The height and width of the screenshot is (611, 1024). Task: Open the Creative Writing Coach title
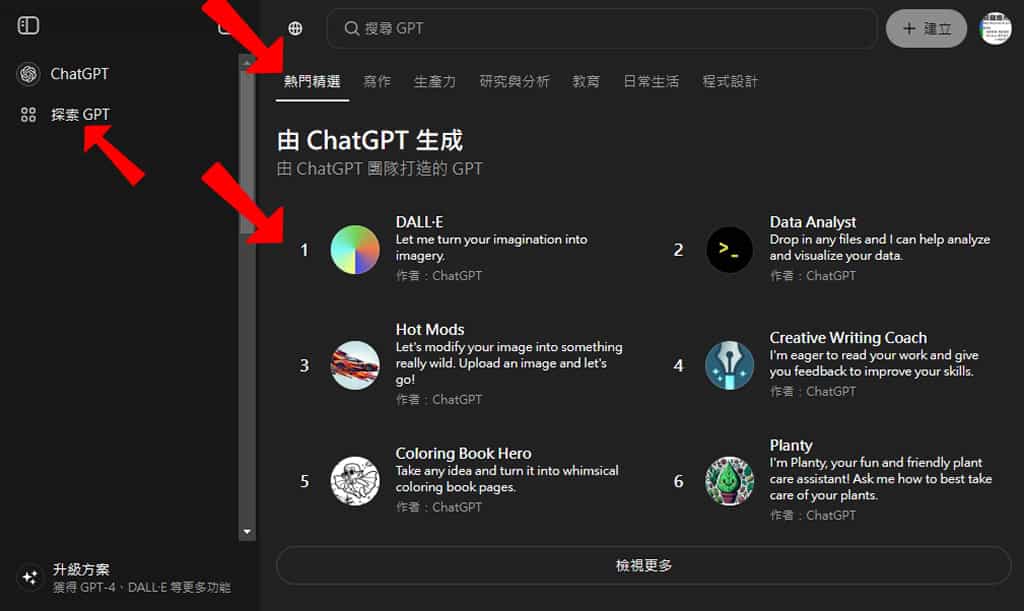848,337
